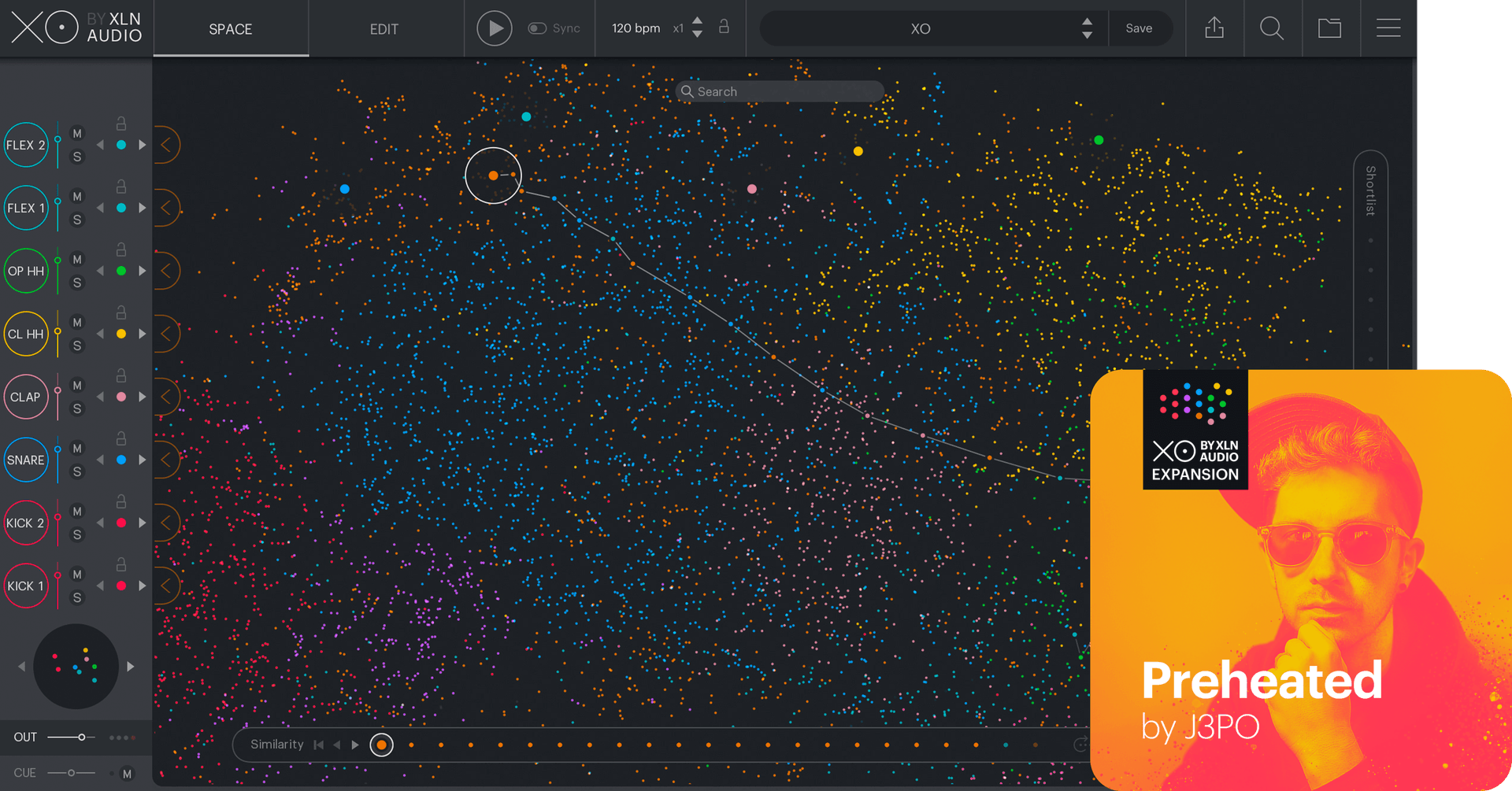Go to next FLEX 2 sample
This screenshot has width=1512, height=791.
tap(143, 145)
